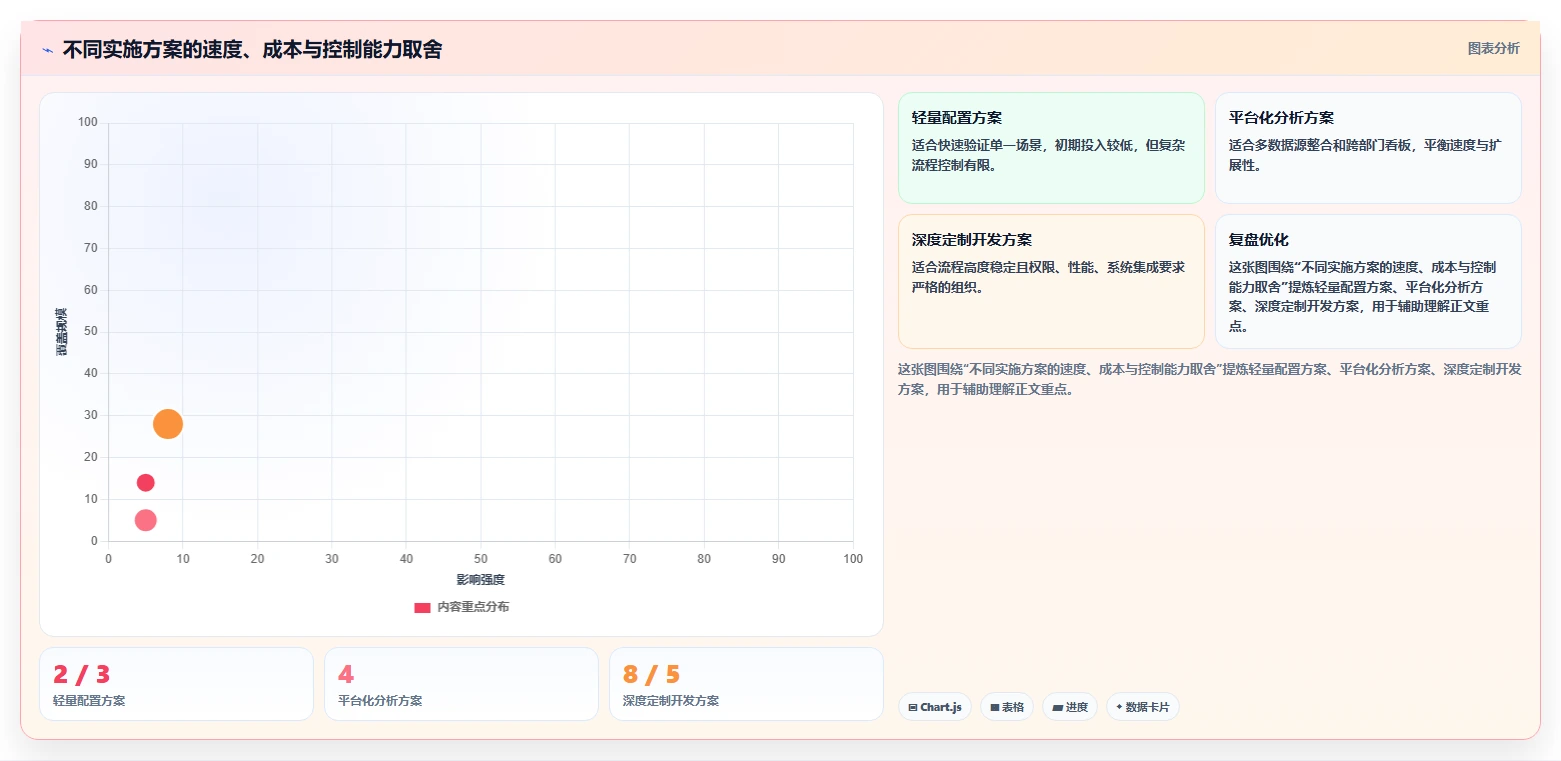Click the summary paragraph below the cards
Screen dimensions: 1561x761
1210,379
